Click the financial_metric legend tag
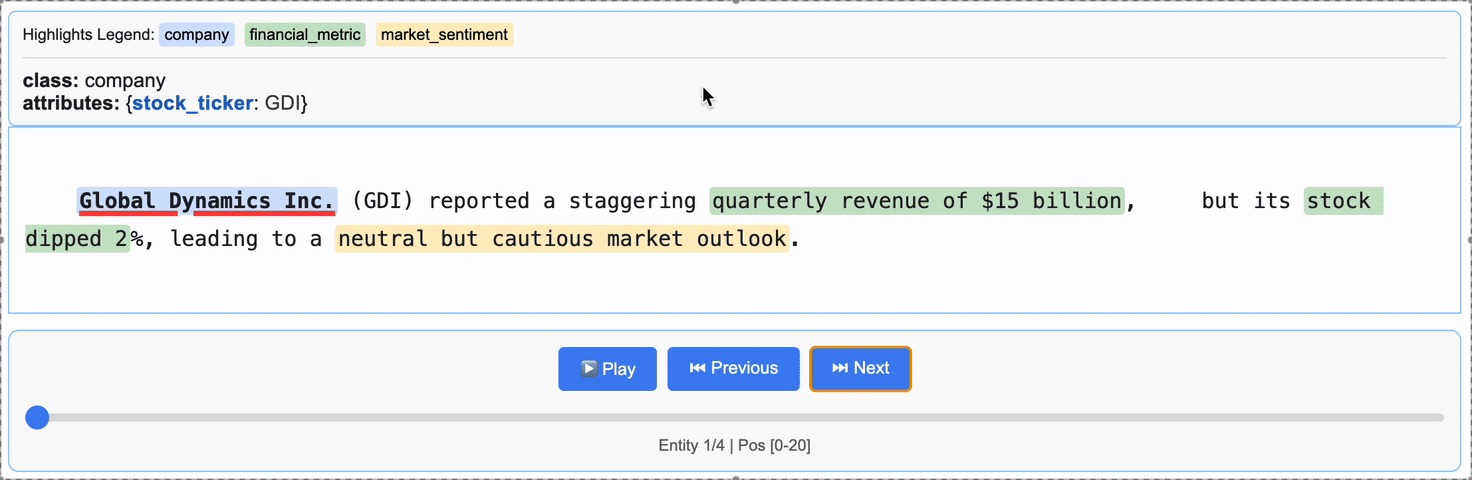The height and width of the screenshot is (480, 1472). [305, 35]
